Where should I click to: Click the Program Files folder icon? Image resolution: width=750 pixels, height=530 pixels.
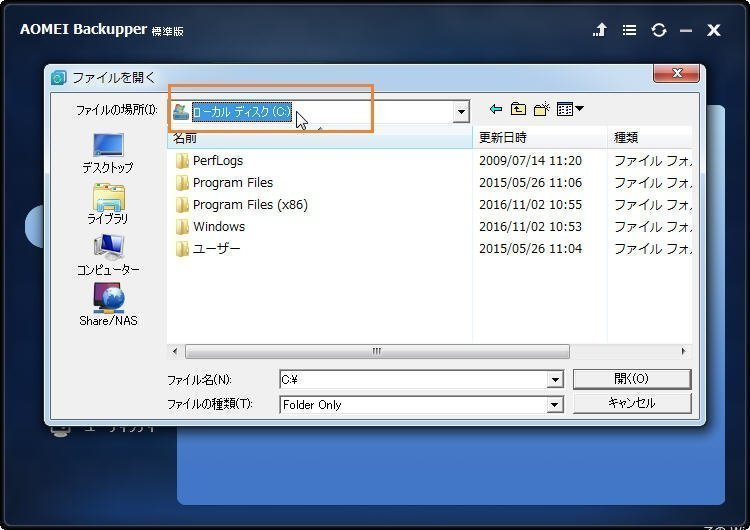pyautogui.click(x=182, y=183)
